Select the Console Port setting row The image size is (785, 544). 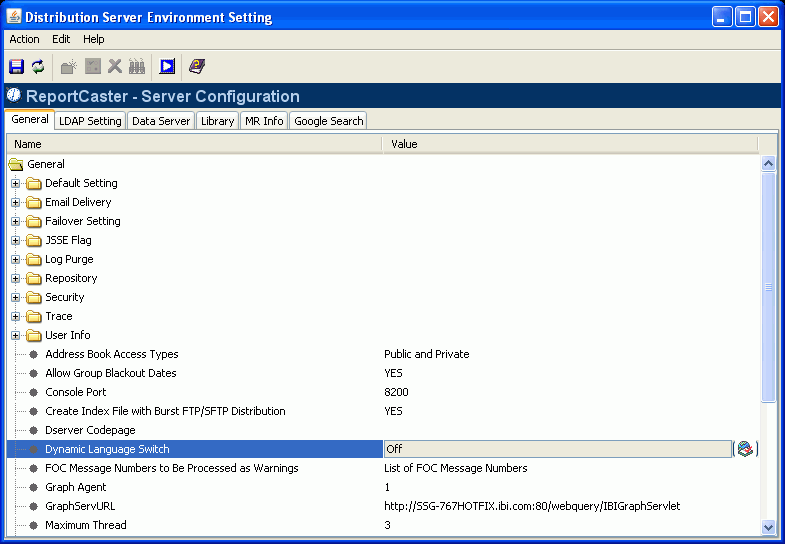coord(383,392)
